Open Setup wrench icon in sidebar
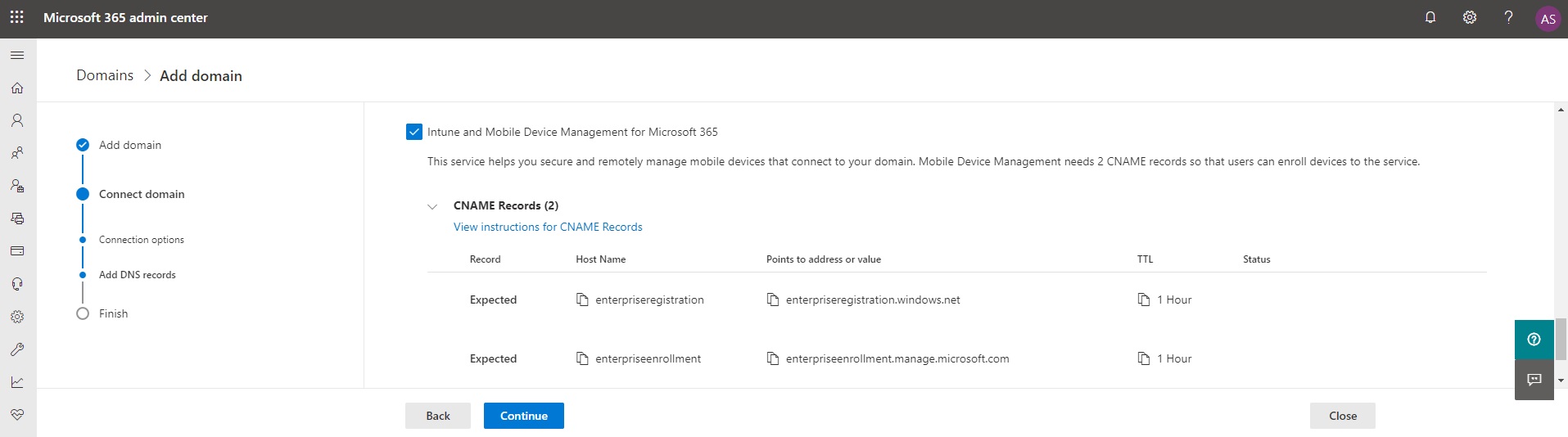Viewport: 1568px width, 437px height. (x=17, y=349)
